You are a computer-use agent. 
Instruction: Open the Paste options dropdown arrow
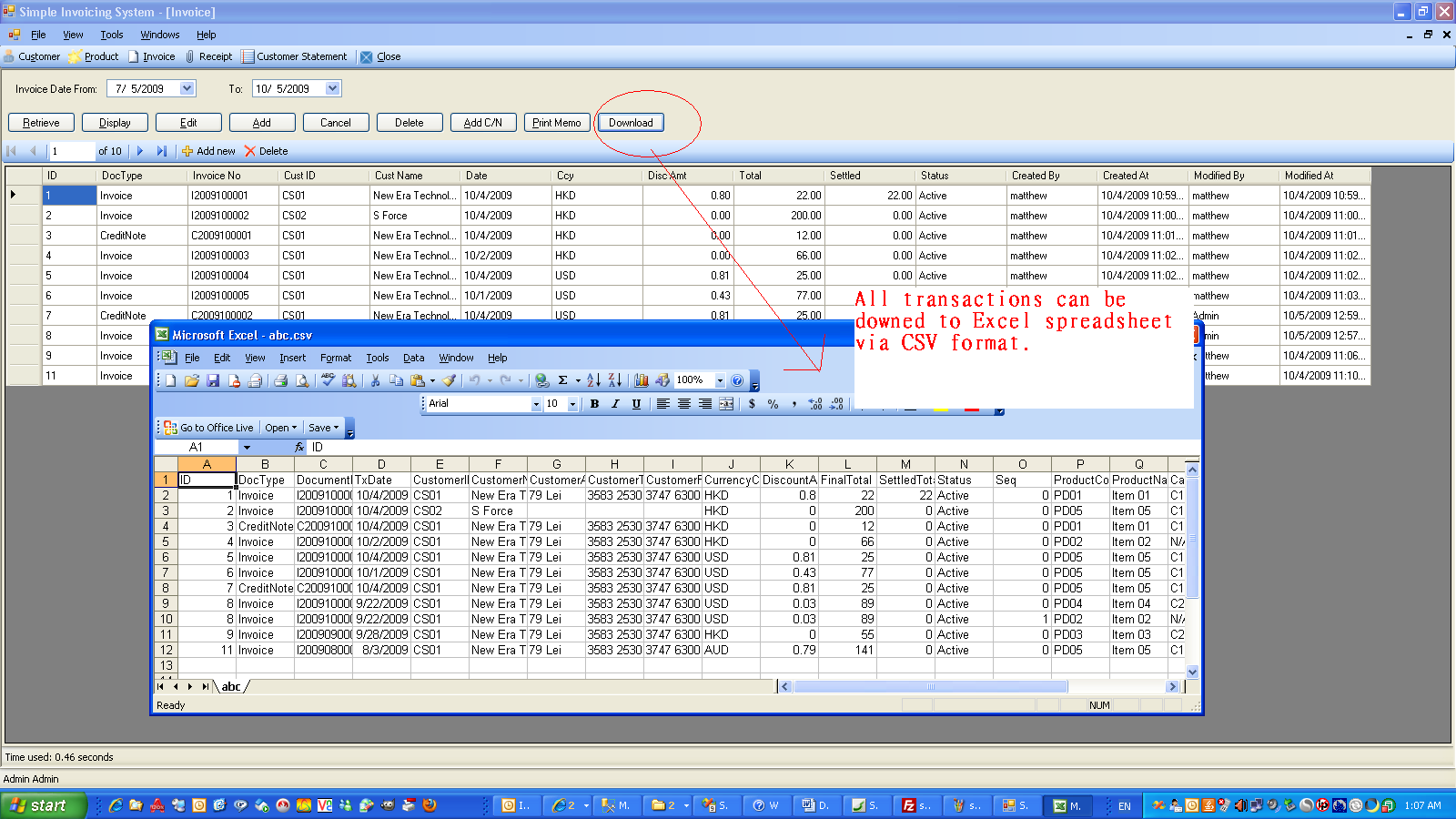[432, 380]
